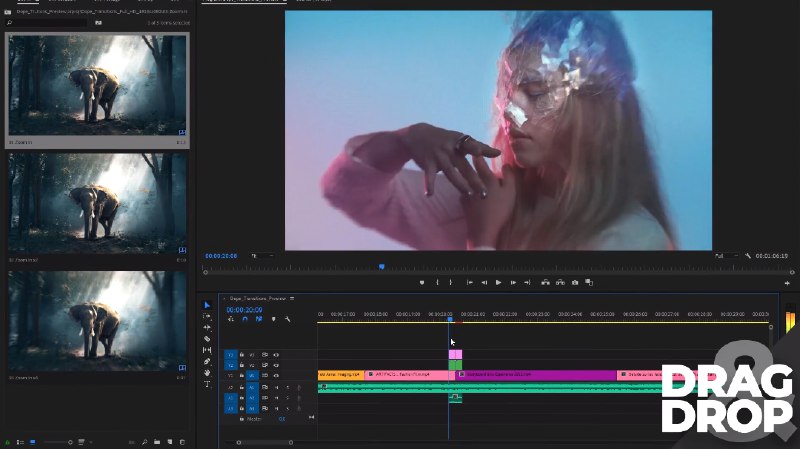The height and width of the screenshot is (449, 800).
Task: Select the Hand tool
Action: coord(207,372)
